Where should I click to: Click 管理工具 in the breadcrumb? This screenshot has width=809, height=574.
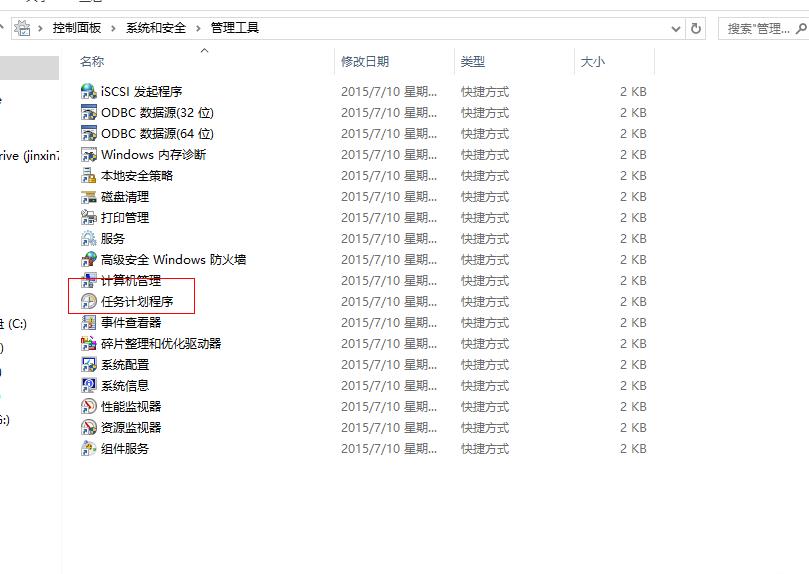tap(235, 28)
